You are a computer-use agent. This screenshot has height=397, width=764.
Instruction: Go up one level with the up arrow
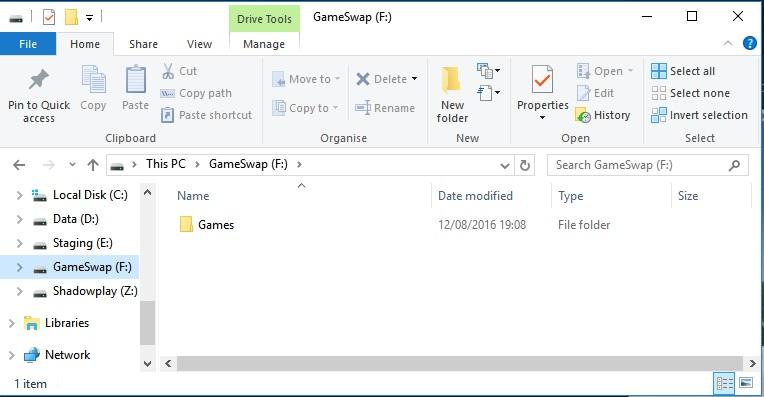(x=93, y=165)
